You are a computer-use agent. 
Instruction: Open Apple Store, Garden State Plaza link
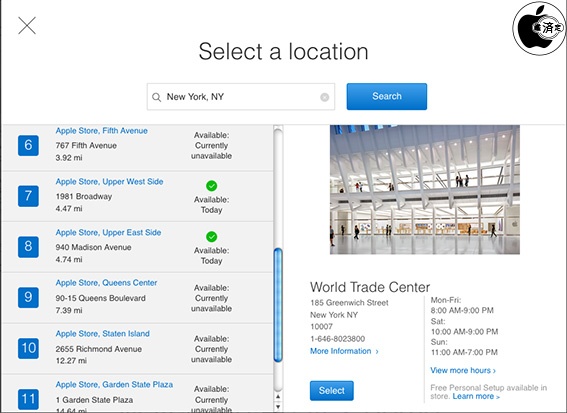point(114,384)
